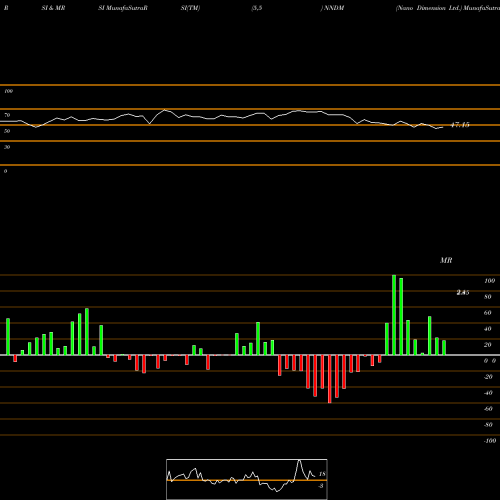Click the RSI panel's 0 axis label

5,171
